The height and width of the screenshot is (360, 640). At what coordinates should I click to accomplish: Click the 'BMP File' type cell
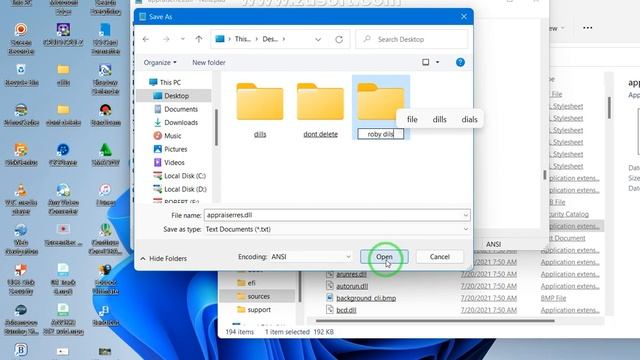(553, 298)
